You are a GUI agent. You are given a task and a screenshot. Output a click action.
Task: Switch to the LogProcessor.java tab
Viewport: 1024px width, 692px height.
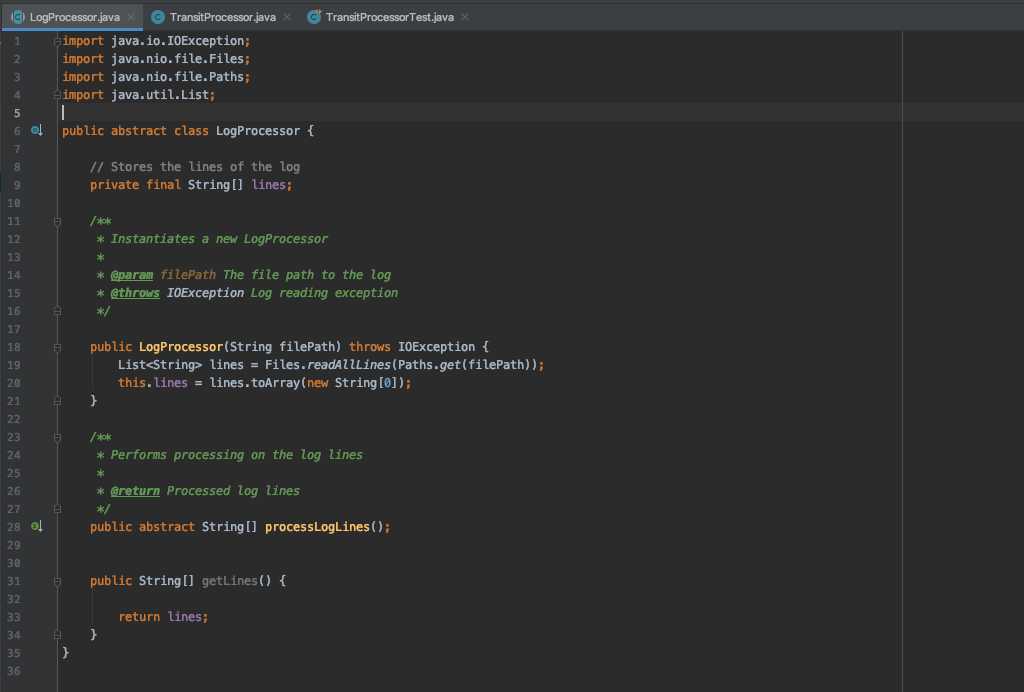click(x=74, y=17)
